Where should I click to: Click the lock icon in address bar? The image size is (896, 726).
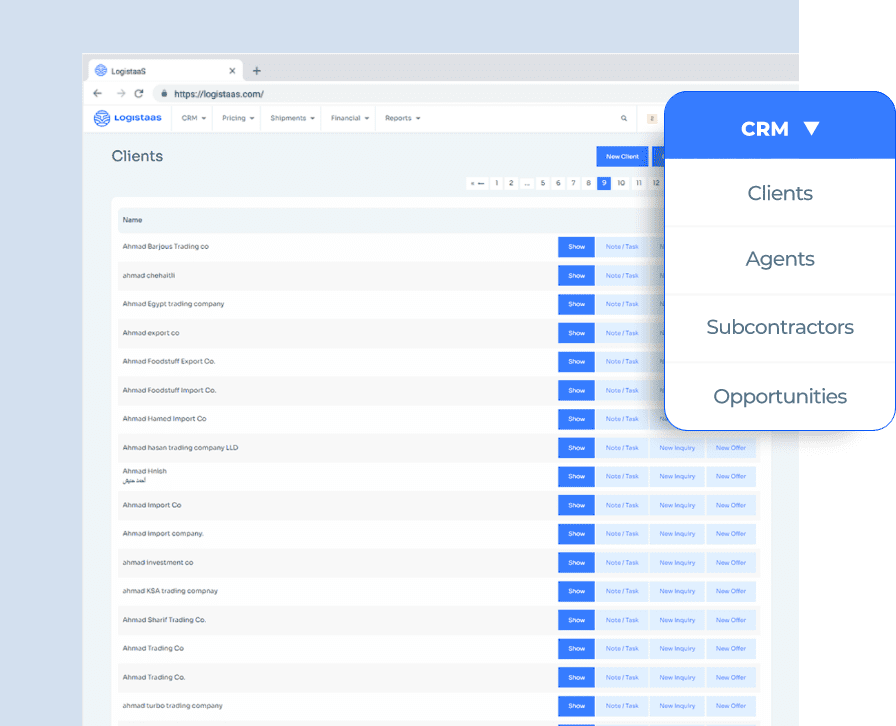[x=164, y=93]
